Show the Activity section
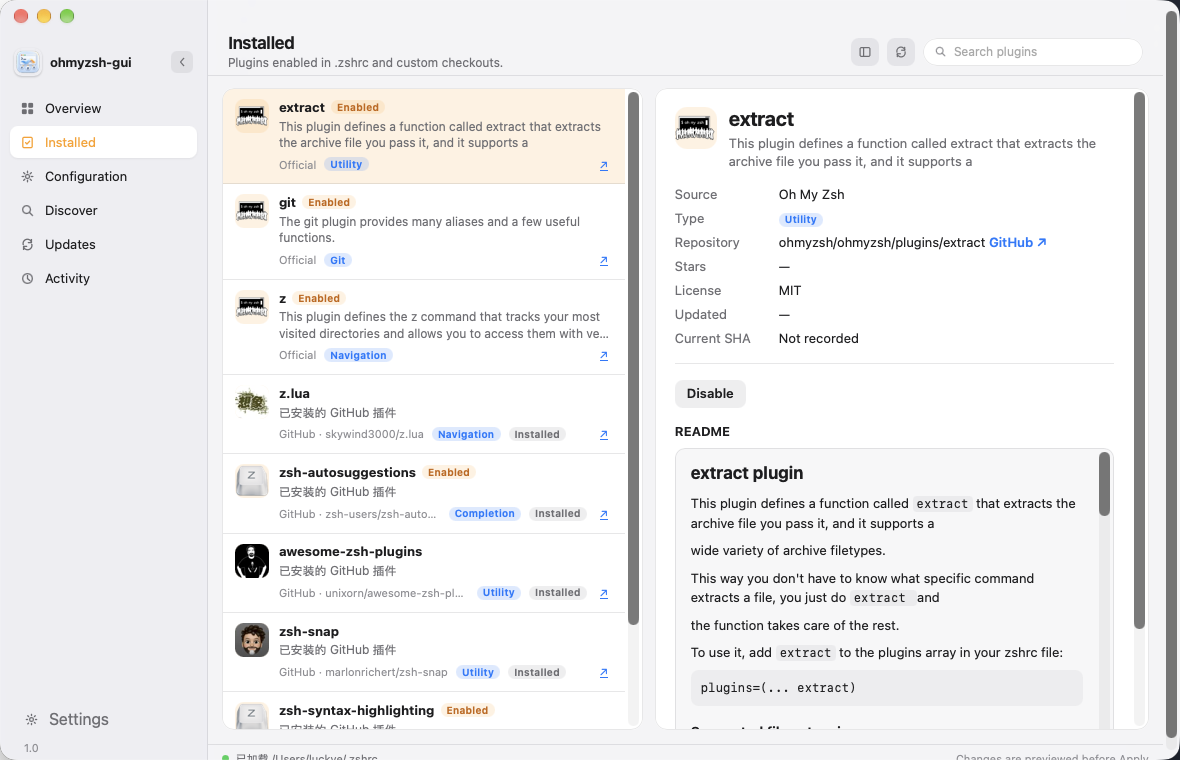Screen dimensions: 1180x760 (x=103, y=278)
